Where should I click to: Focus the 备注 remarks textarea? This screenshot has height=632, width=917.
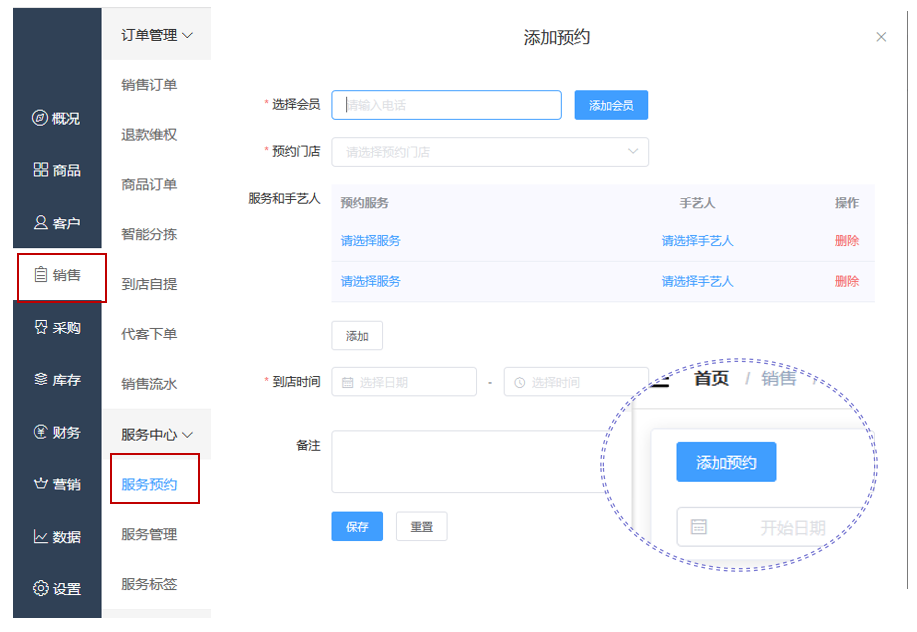pos(468,462)
